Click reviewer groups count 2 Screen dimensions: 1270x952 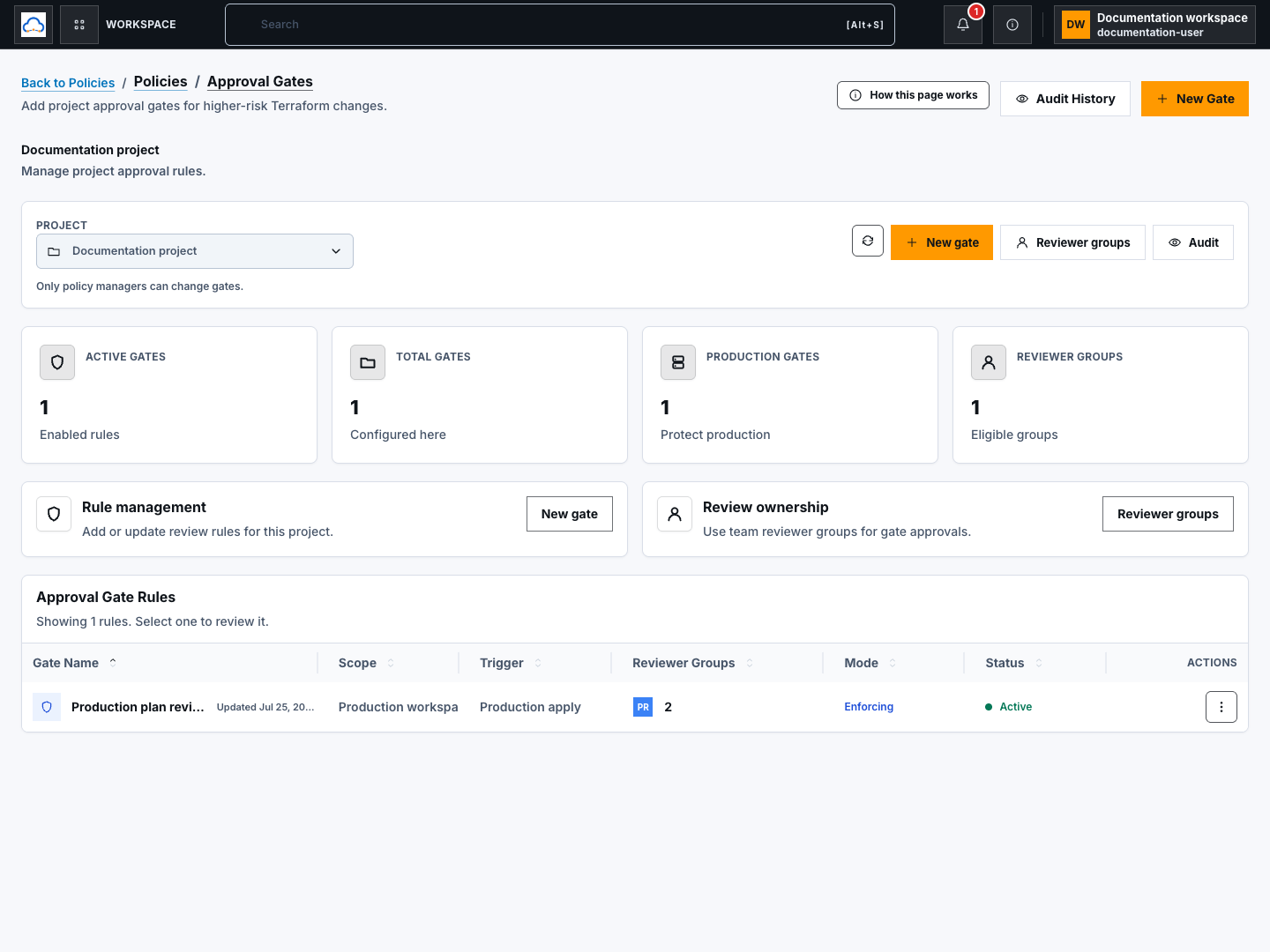(x=669, y=707)
